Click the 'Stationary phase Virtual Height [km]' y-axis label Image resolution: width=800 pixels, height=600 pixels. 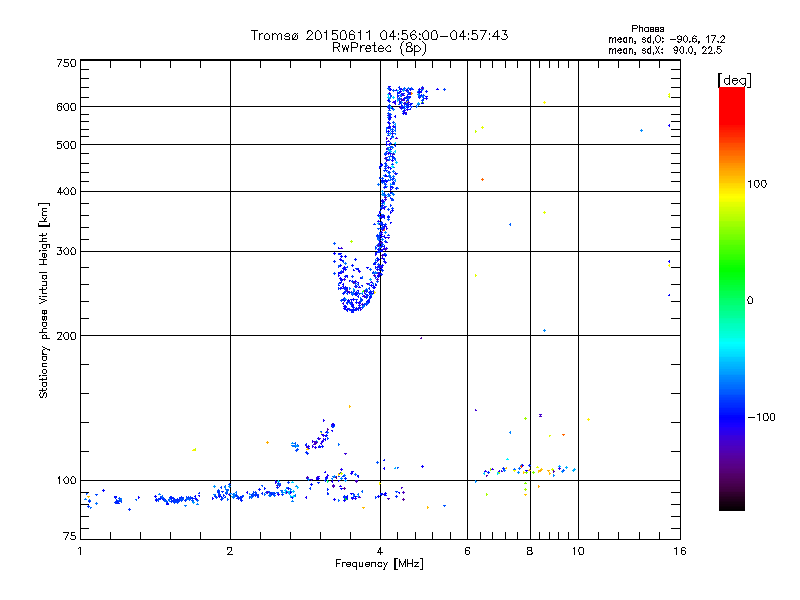tap(44, 301)
